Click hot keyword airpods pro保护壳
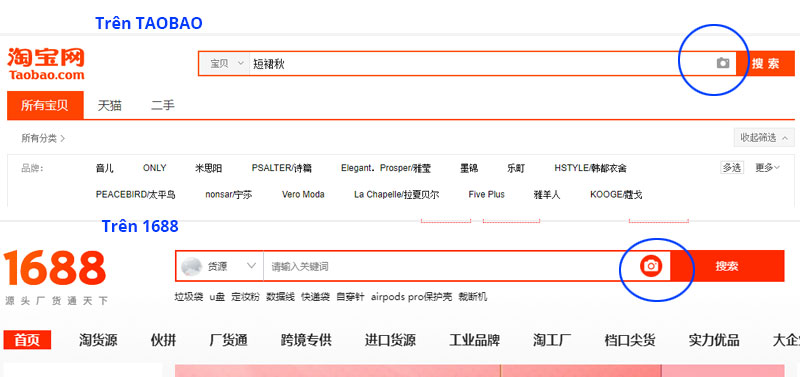Screen dimensions: 800x377 coord(411,296)
